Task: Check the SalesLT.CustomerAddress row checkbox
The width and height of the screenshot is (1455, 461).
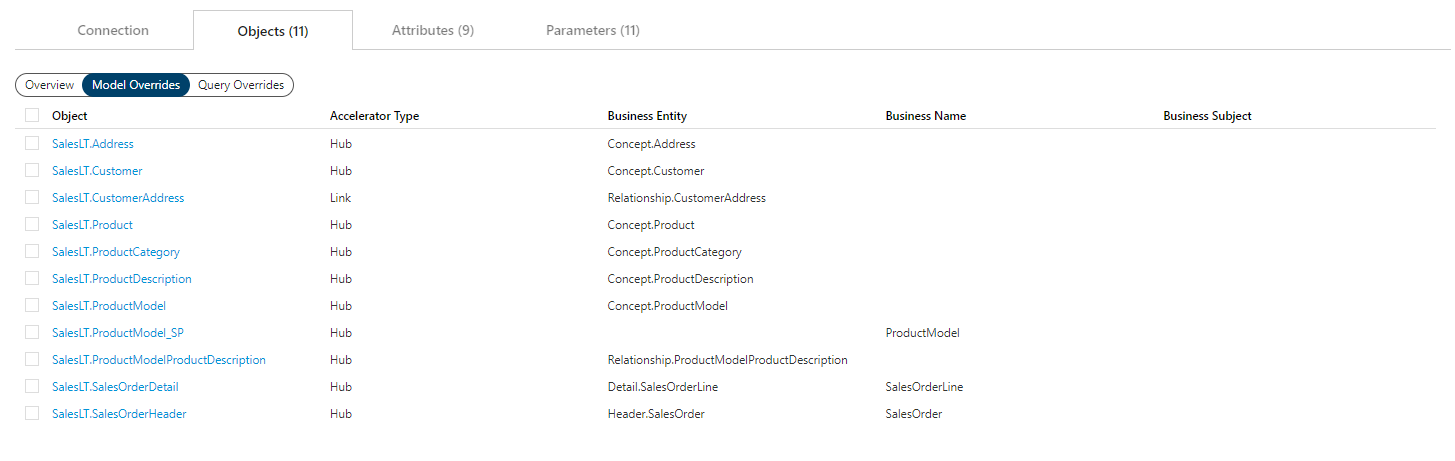Action: (32, 198)
